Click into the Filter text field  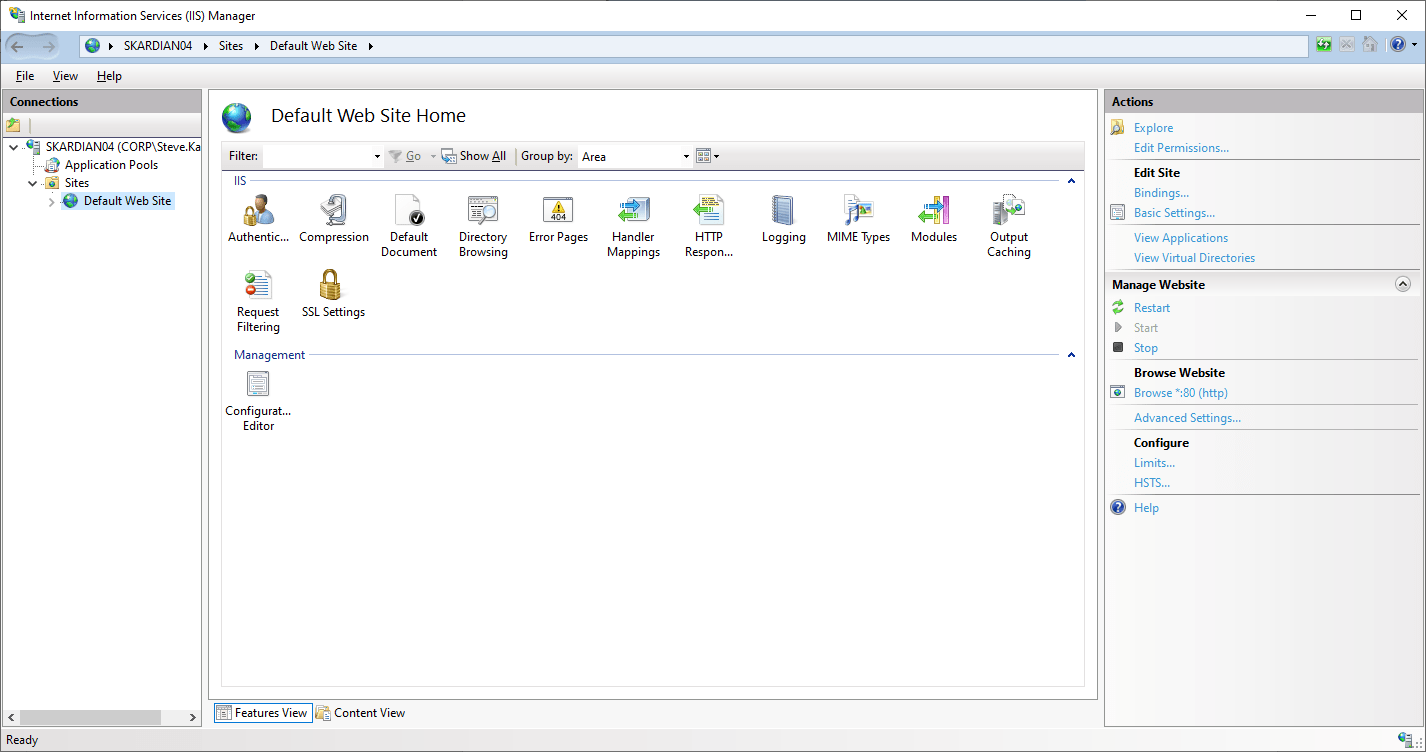coord(317,156)
